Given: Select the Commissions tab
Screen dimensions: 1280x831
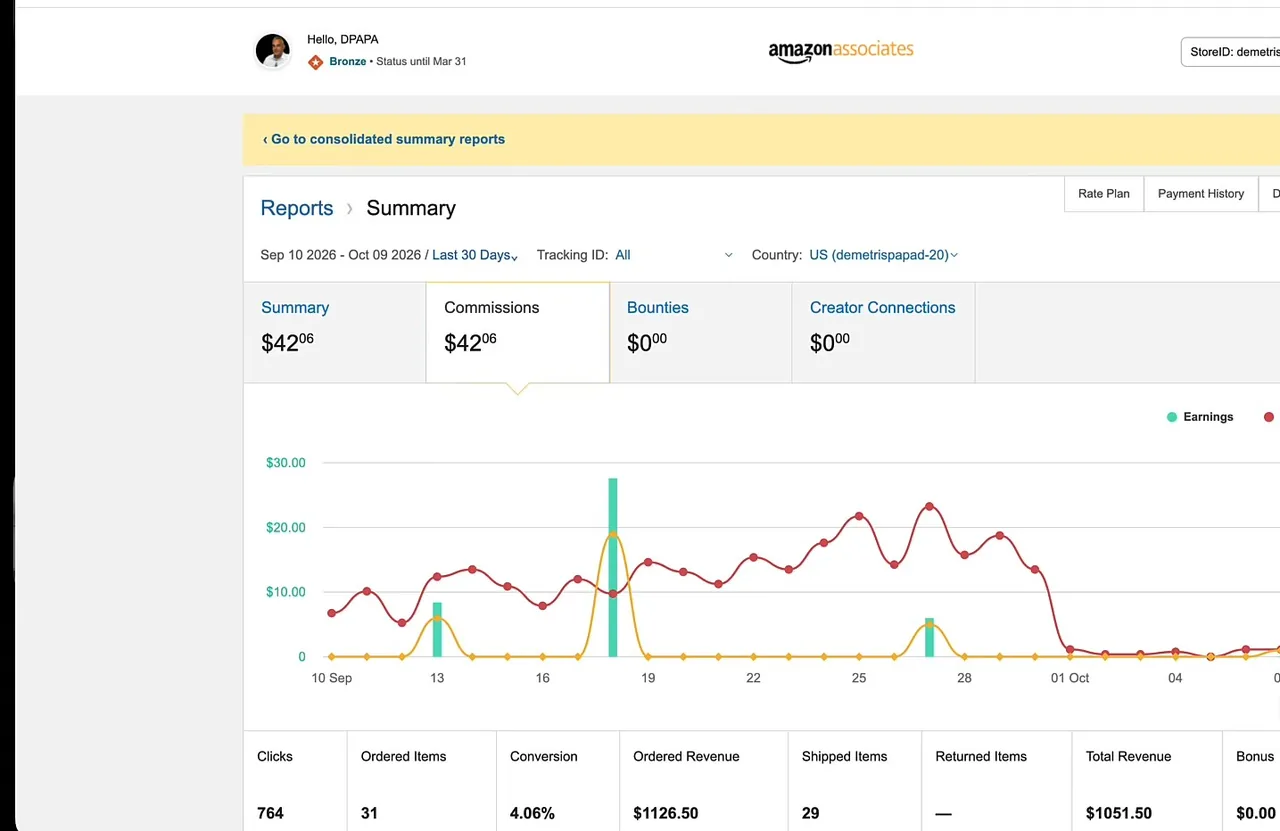Looking at the screenshot, I should click(x=518, y=332).
